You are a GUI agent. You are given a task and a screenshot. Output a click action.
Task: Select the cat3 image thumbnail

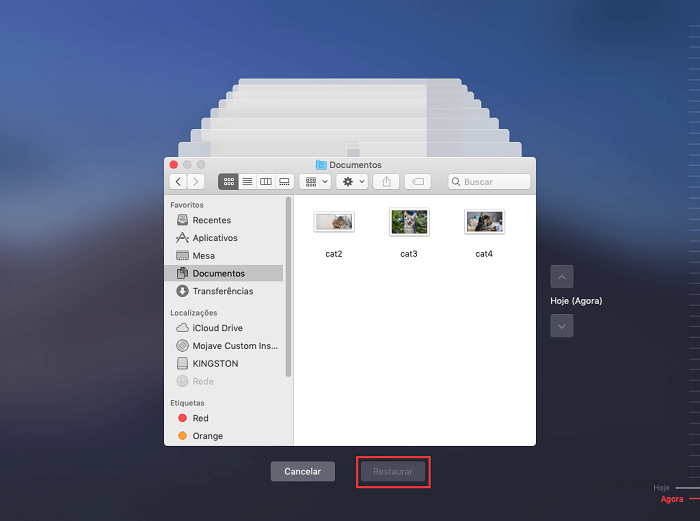(x=409, y=222)
